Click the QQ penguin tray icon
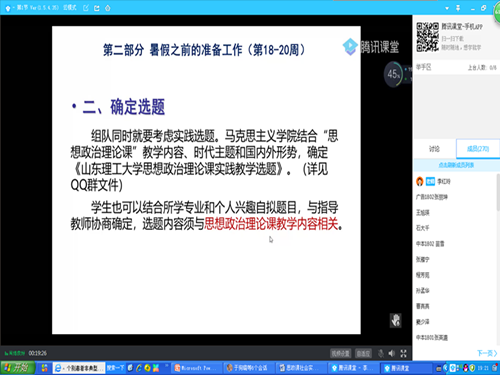This screenshot has height=375, width=500. coord(465,368)
